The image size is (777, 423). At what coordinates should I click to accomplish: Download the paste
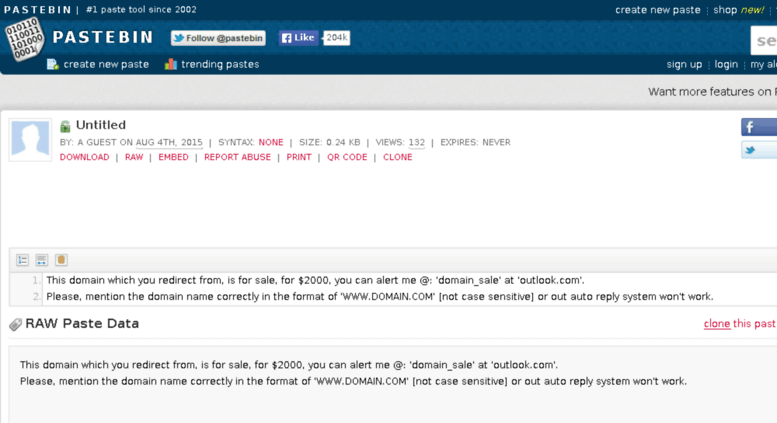point(84,157)
